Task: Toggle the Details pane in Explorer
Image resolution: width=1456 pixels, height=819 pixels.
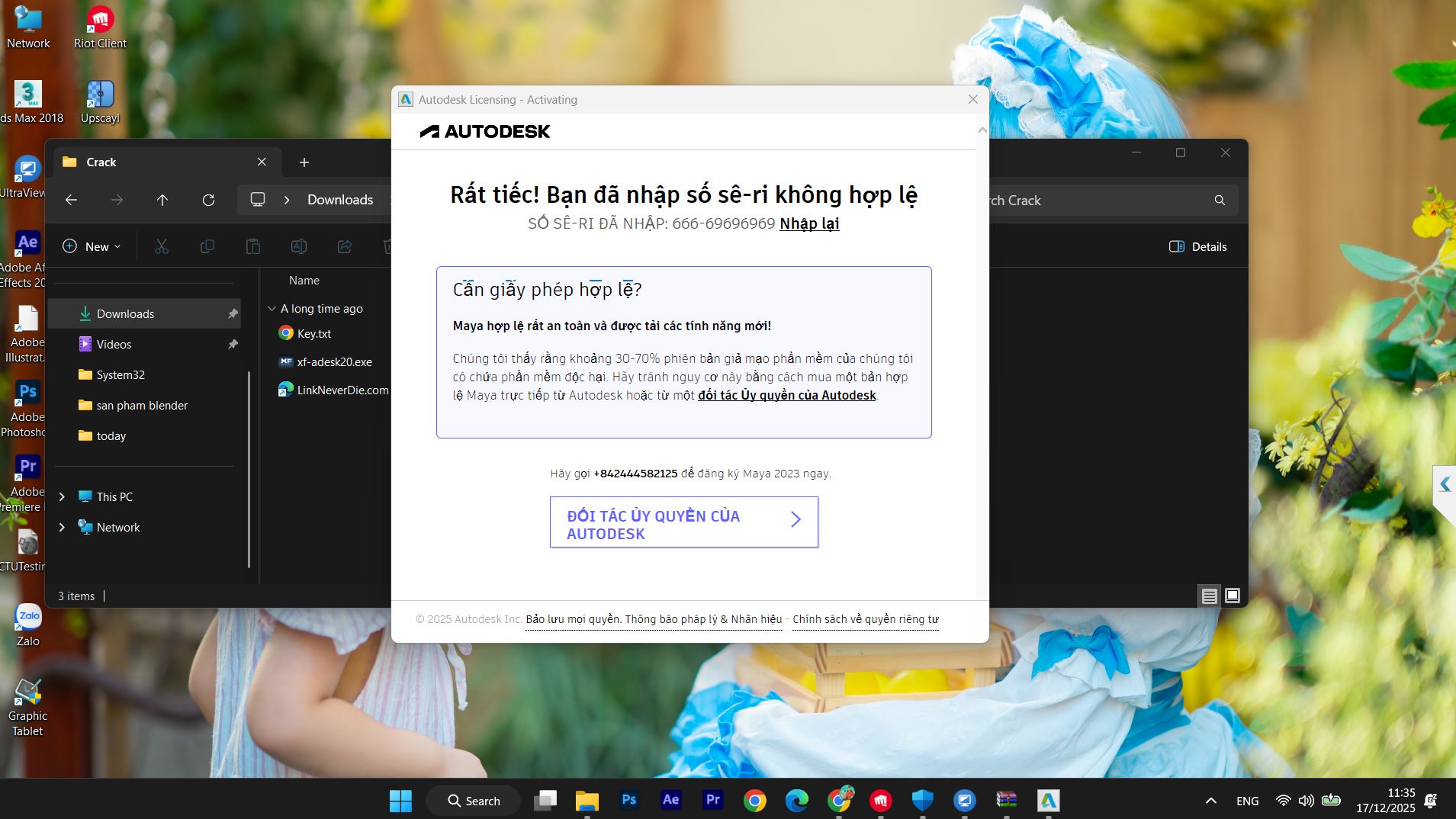Action: (x=1197, y=246)
